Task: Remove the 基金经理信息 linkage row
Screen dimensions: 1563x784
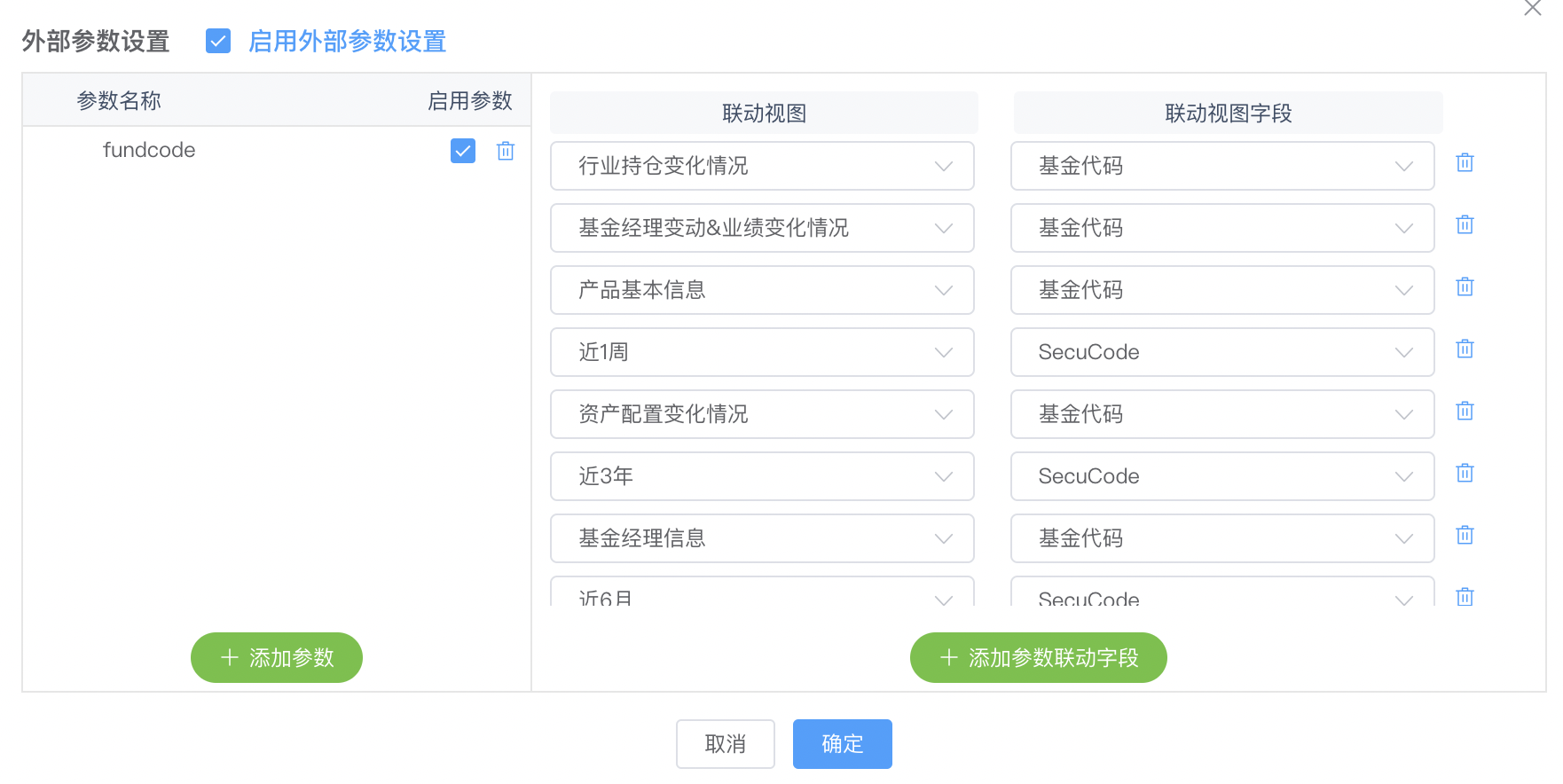Action: click(1465, 535)
